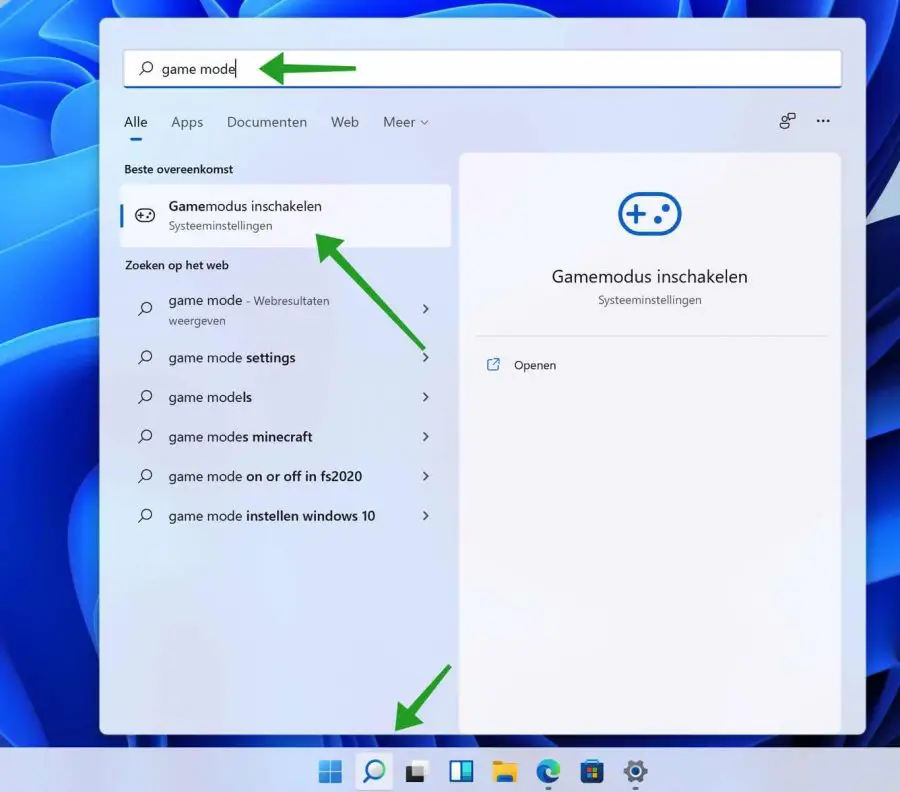The image size is (900, 792).
Task: Expand arrow for 'game mode settings'
Action: (x=425, y=358)
